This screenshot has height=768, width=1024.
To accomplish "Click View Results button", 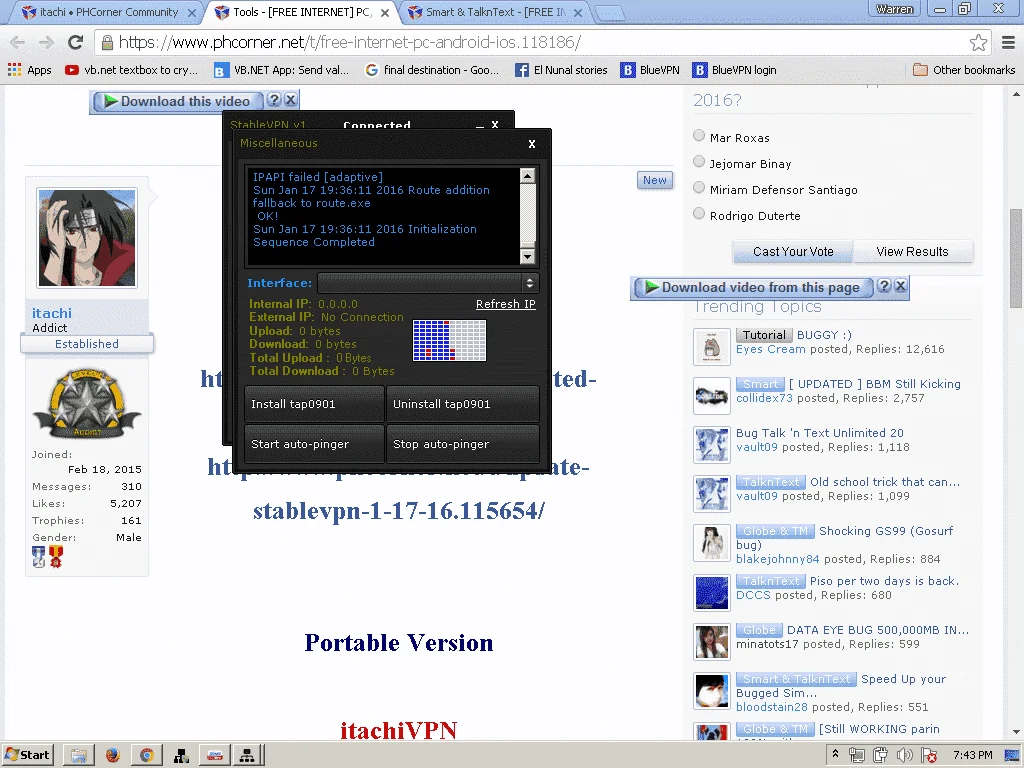I will pos(912,251).
